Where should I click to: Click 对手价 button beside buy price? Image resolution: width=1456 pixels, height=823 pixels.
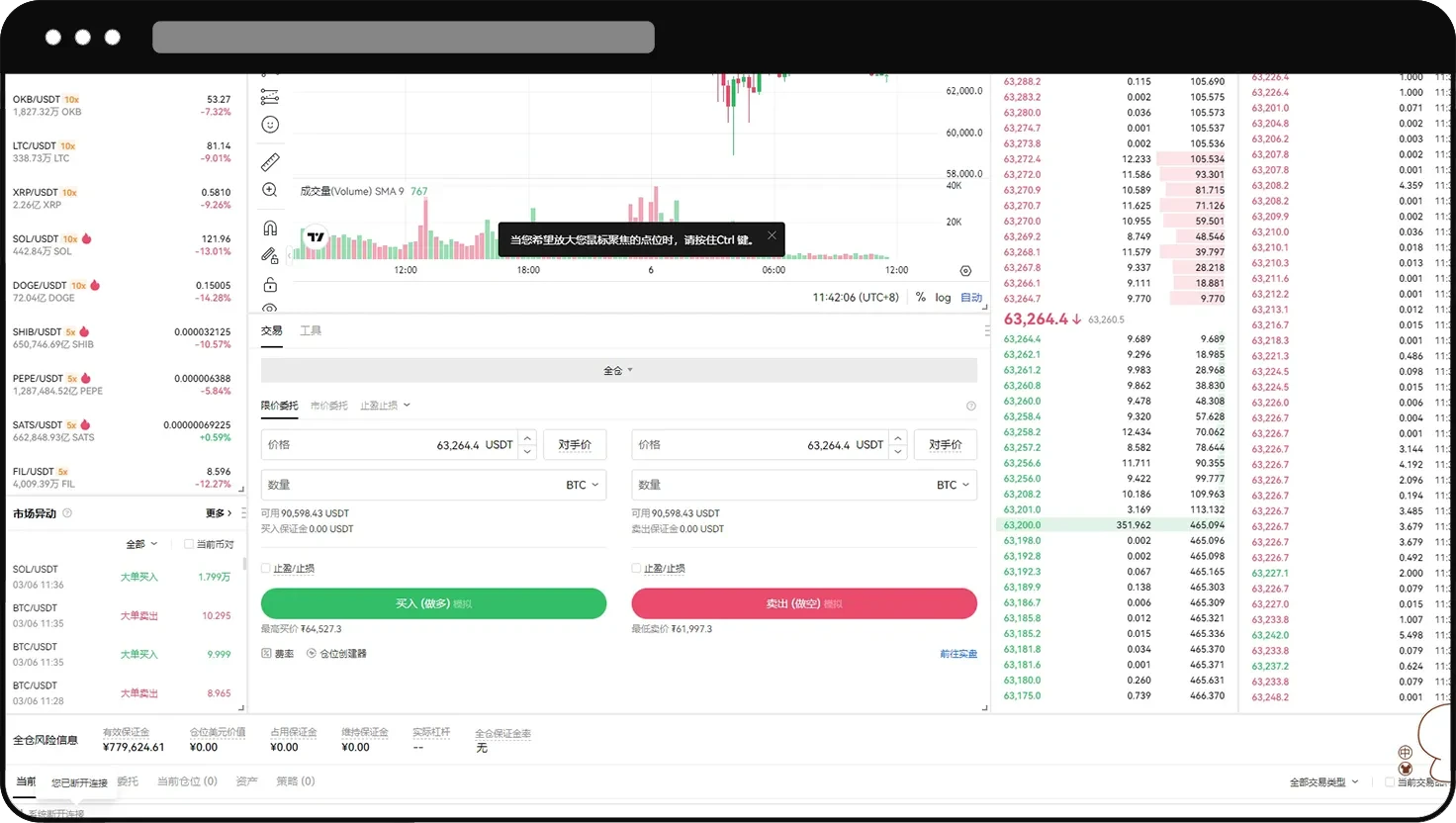(575, 445)
